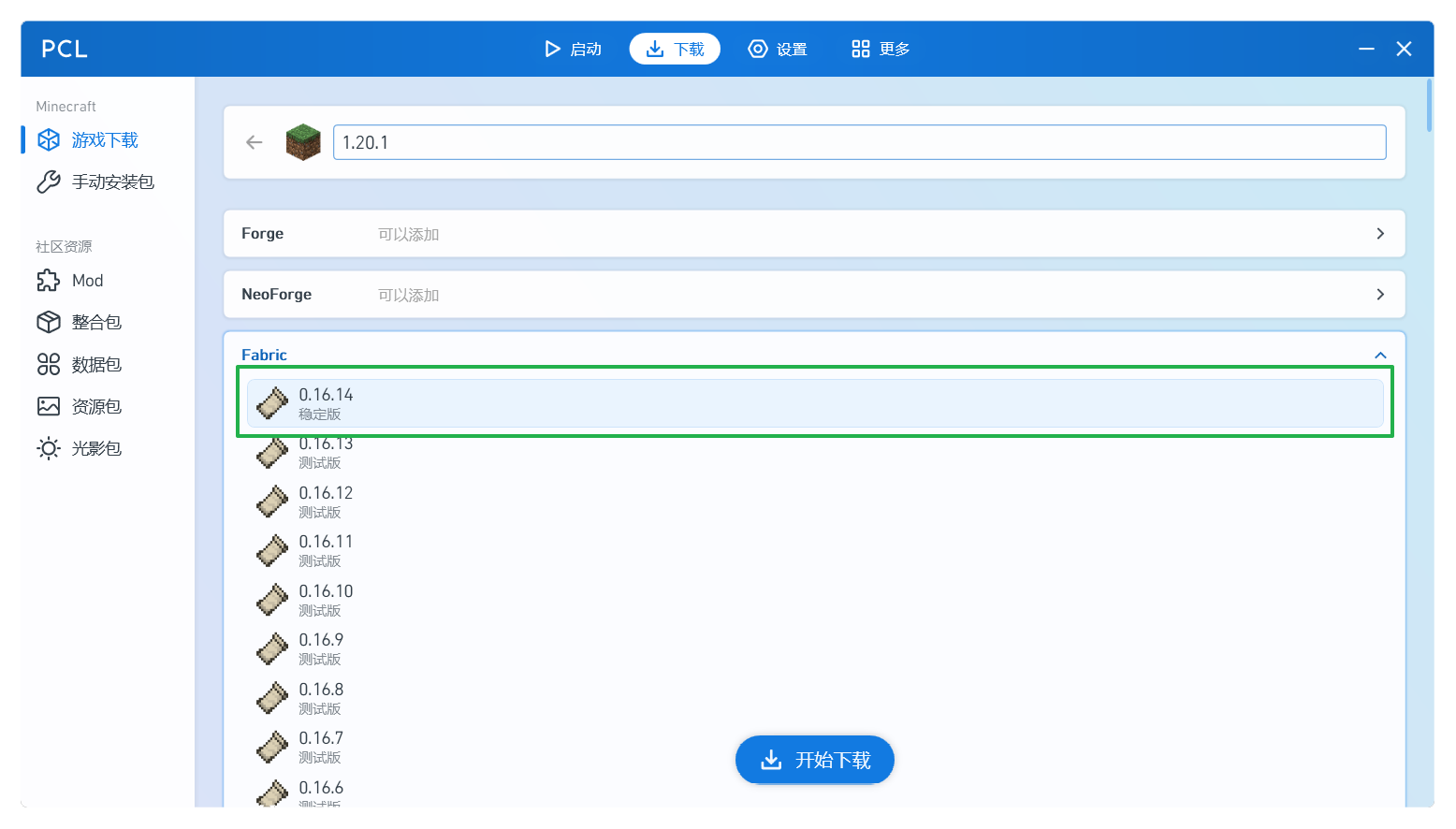The width and height of the screenshot is (1456, 829).
Task: Select Fabric version 0.16.9
Action: click(x=815, y=648)
